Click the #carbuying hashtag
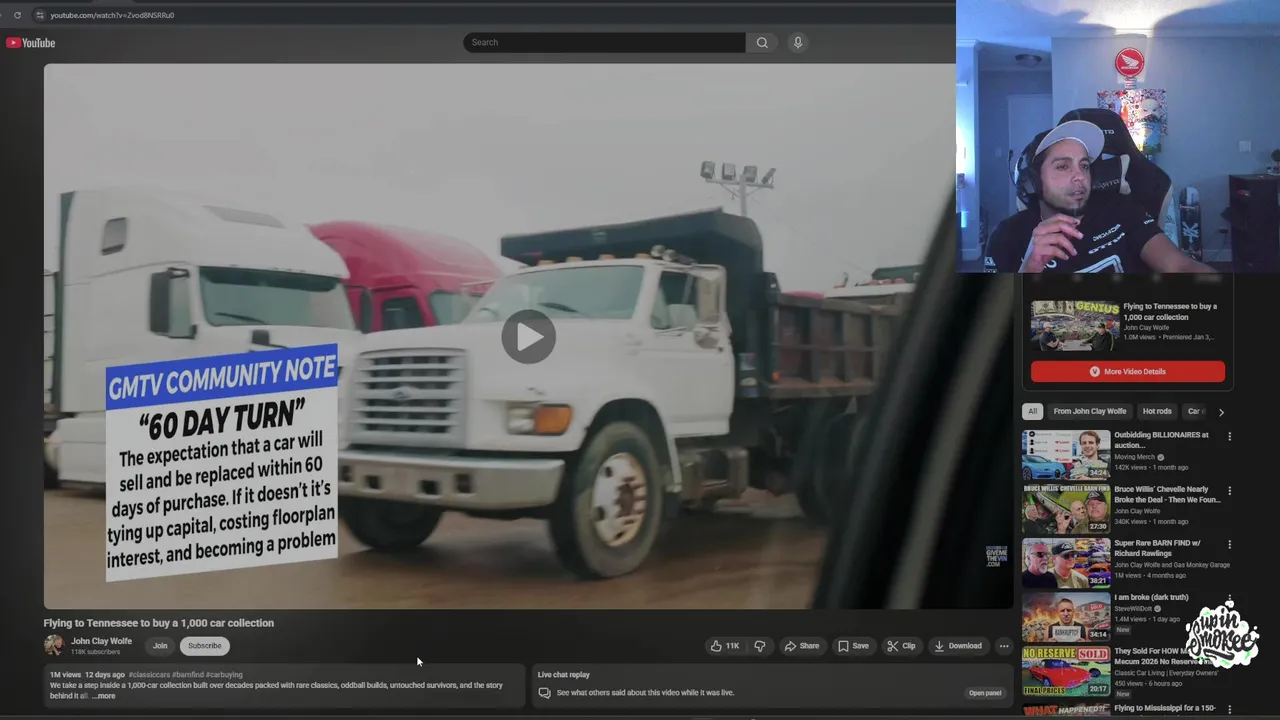 pos(224,675)
